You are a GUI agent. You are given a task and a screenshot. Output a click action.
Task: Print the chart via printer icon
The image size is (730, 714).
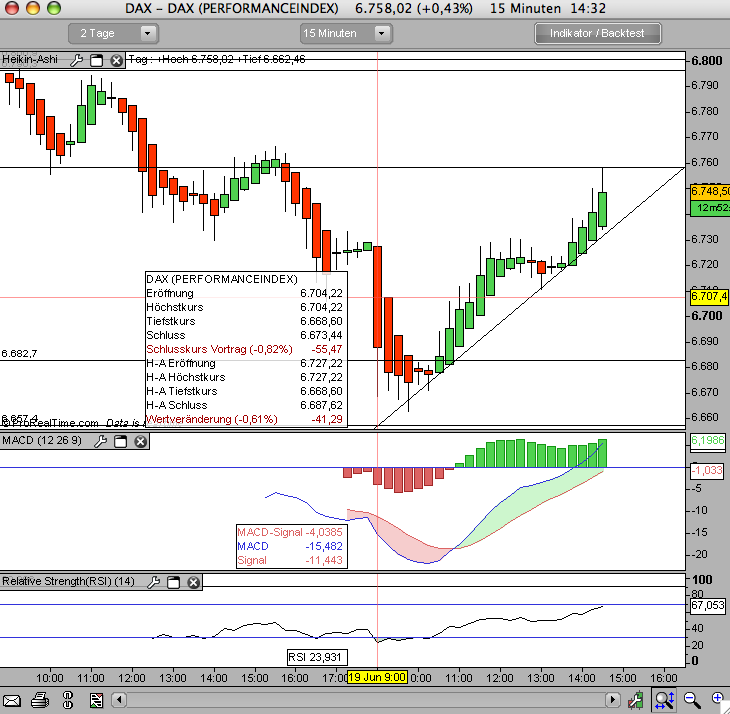coord(40,700)
